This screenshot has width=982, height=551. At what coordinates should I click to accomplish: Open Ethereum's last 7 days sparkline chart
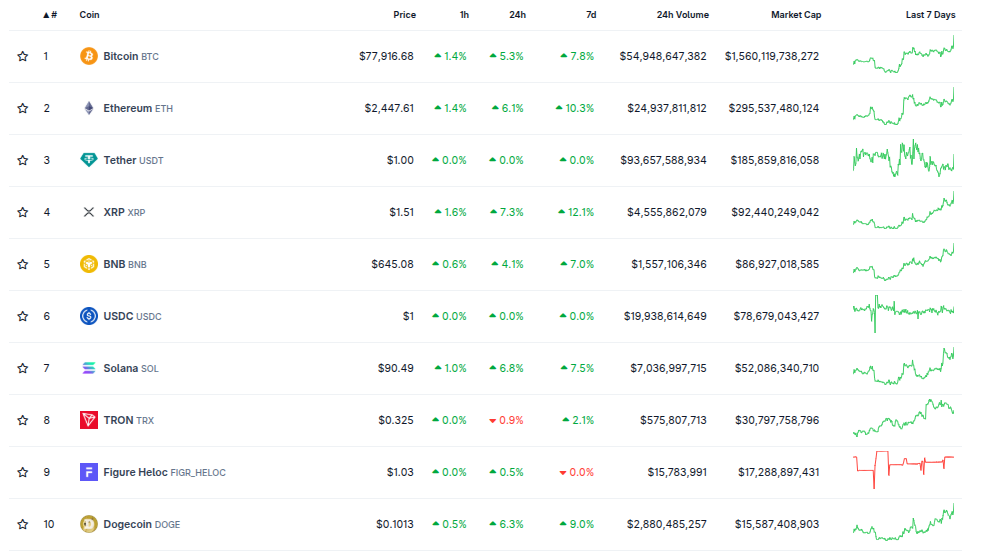pyautogui.click(x=904, y=107)
